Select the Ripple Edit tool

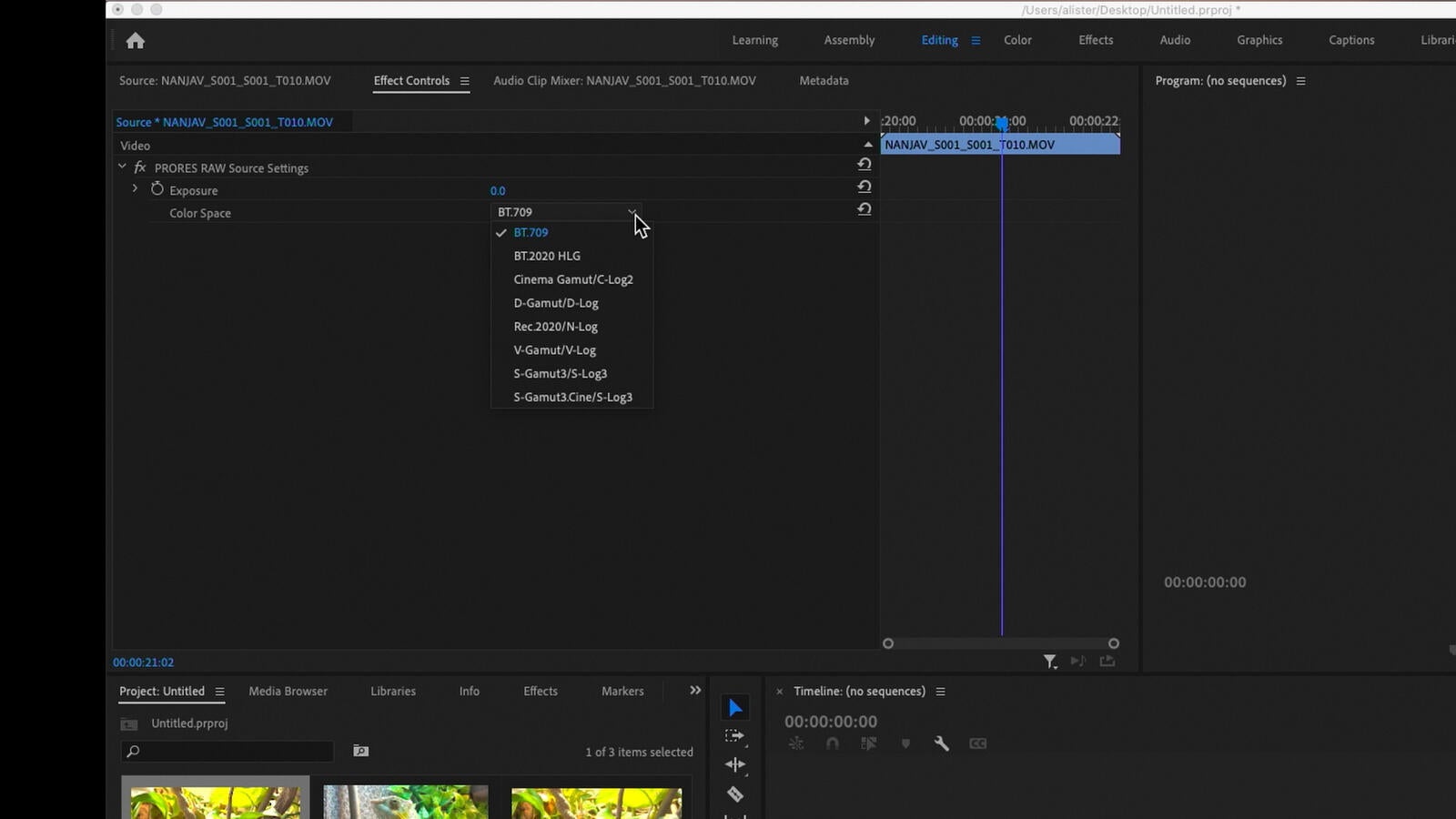[735, 765]
